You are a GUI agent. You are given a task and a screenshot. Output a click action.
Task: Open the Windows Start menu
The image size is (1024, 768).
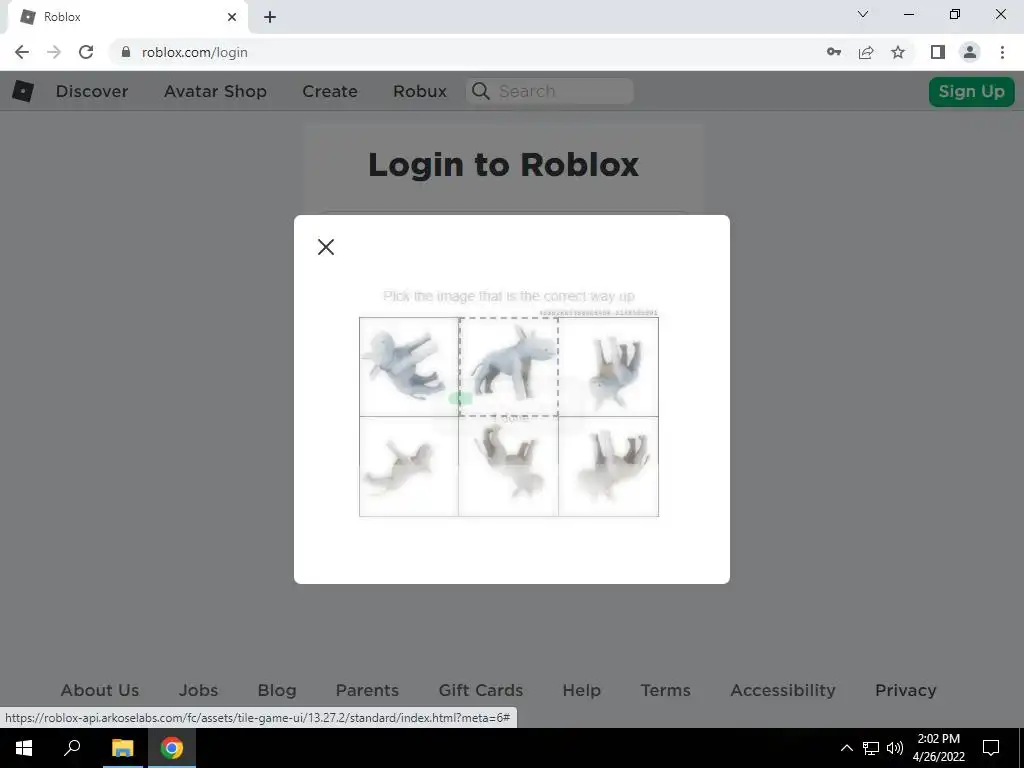pyautogui.click(x=24, y=748)
